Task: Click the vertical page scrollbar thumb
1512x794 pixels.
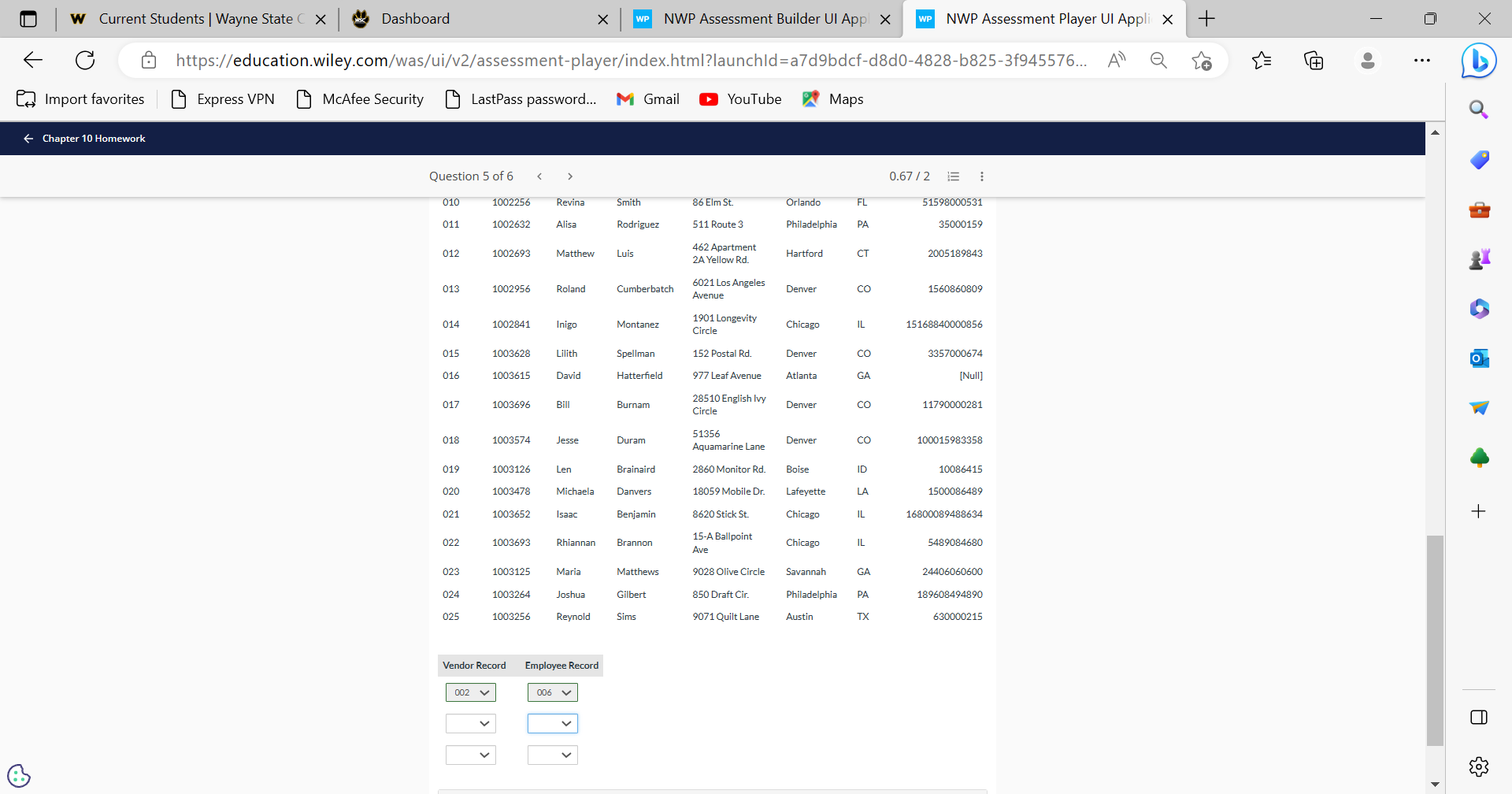Action: [1435, 640]
